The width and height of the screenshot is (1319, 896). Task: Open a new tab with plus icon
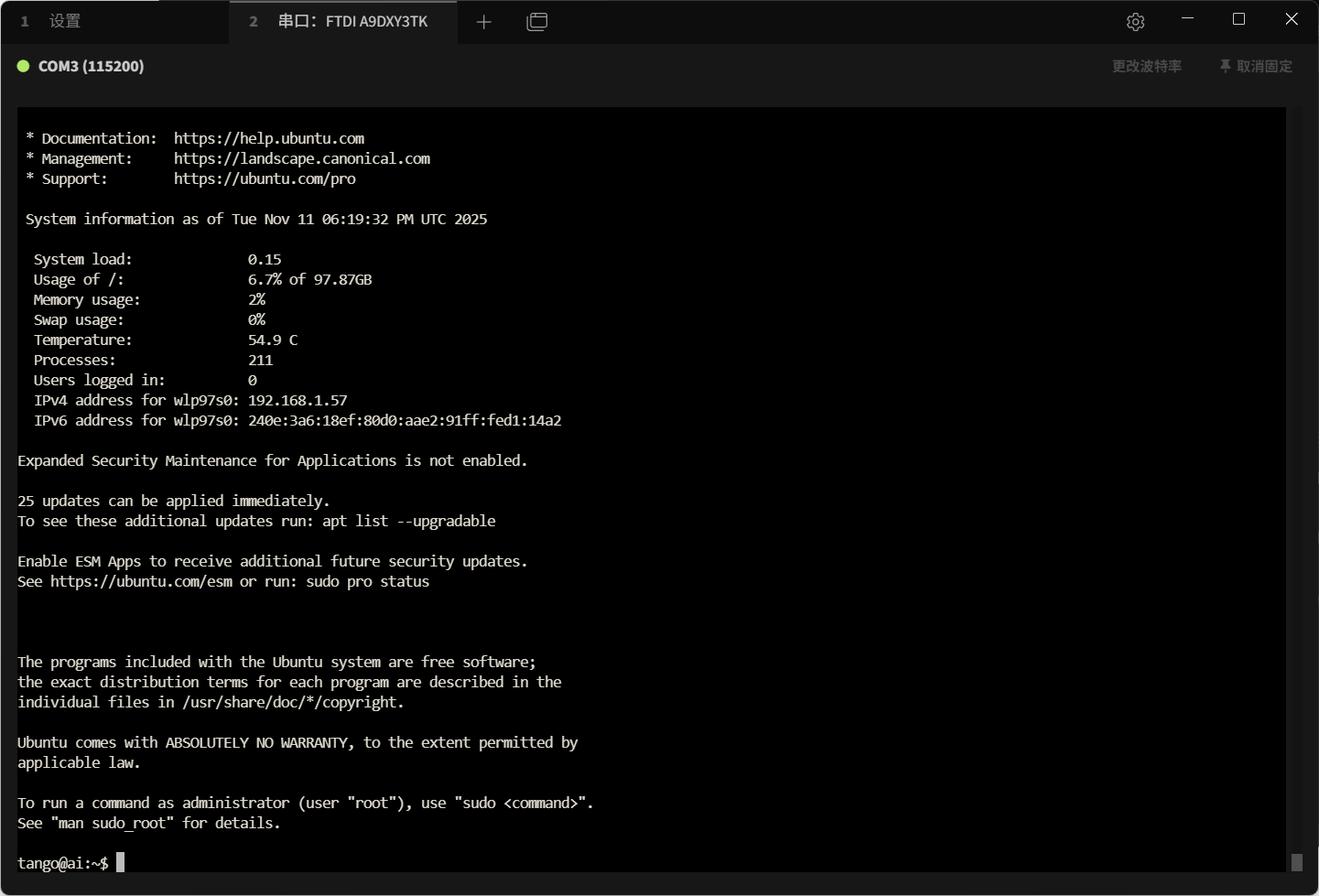point(484,22)
